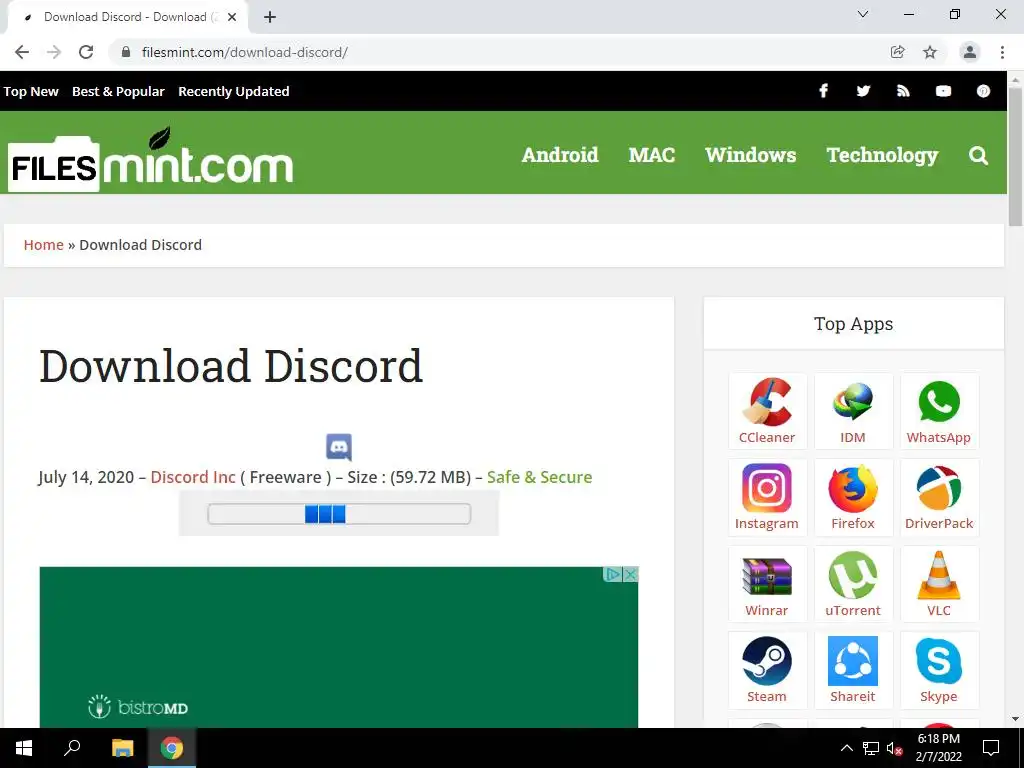
Task: Click the page vertical scrollbar thumb
Action: (x=1016, y=157)
